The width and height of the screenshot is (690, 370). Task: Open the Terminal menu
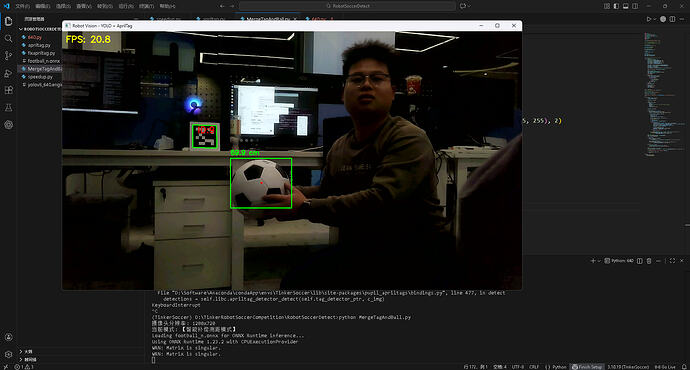(147, 6)
